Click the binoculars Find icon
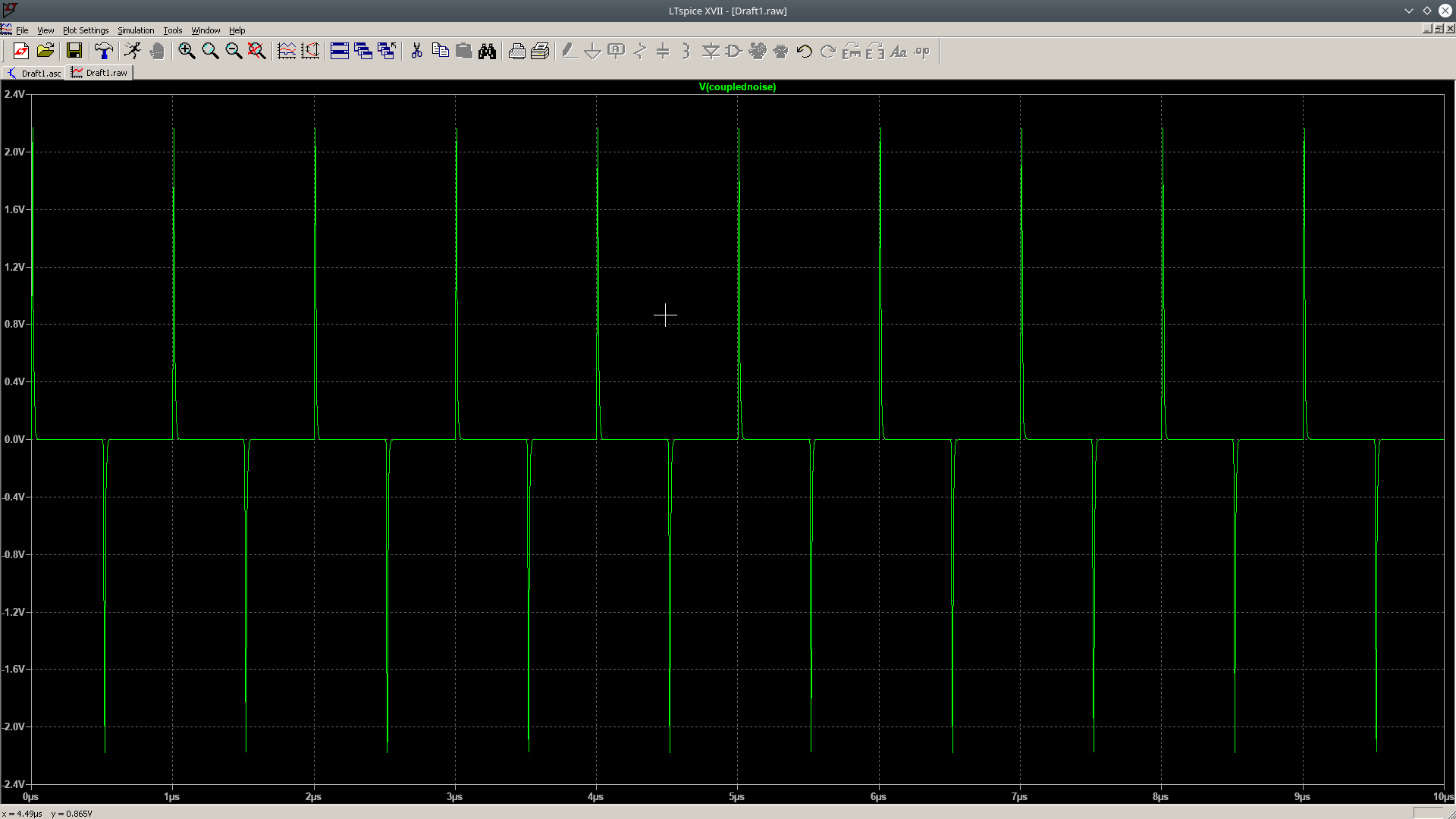Image resolution: width=1456 pixels, height=819 pixels. tap(487, 51)
